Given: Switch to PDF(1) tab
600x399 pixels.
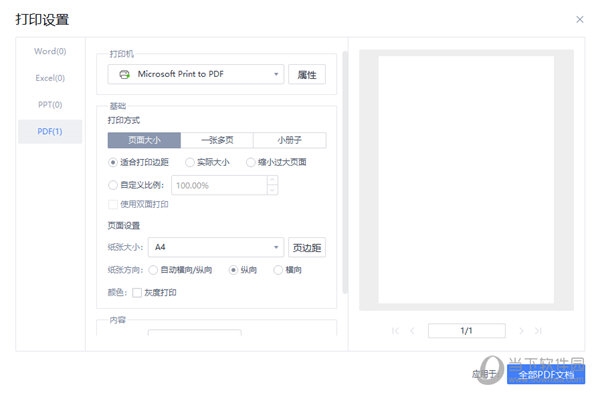Looking at the screenshot, I should pos(50,132).
